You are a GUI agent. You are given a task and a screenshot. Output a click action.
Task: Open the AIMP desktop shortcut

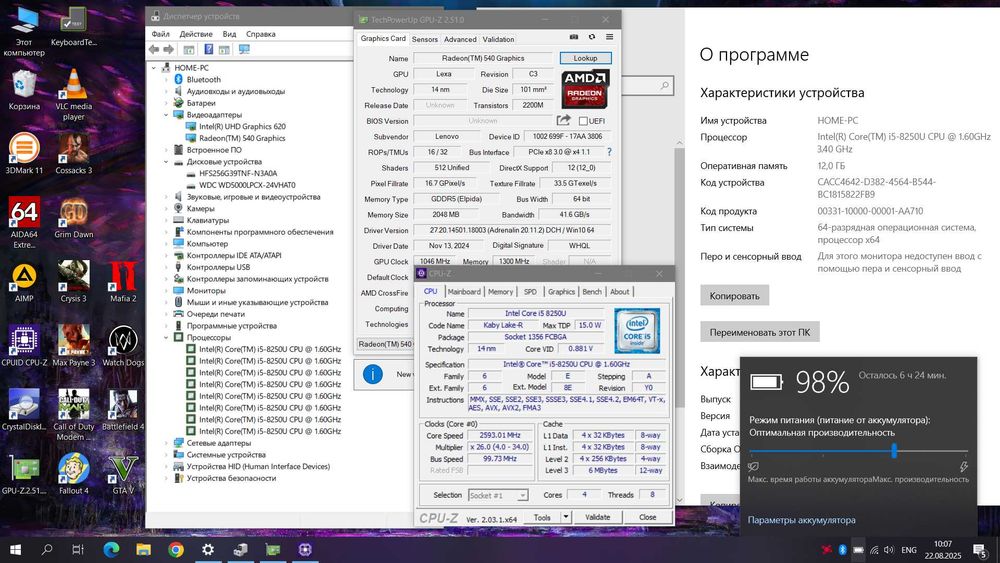click(24, 282)
